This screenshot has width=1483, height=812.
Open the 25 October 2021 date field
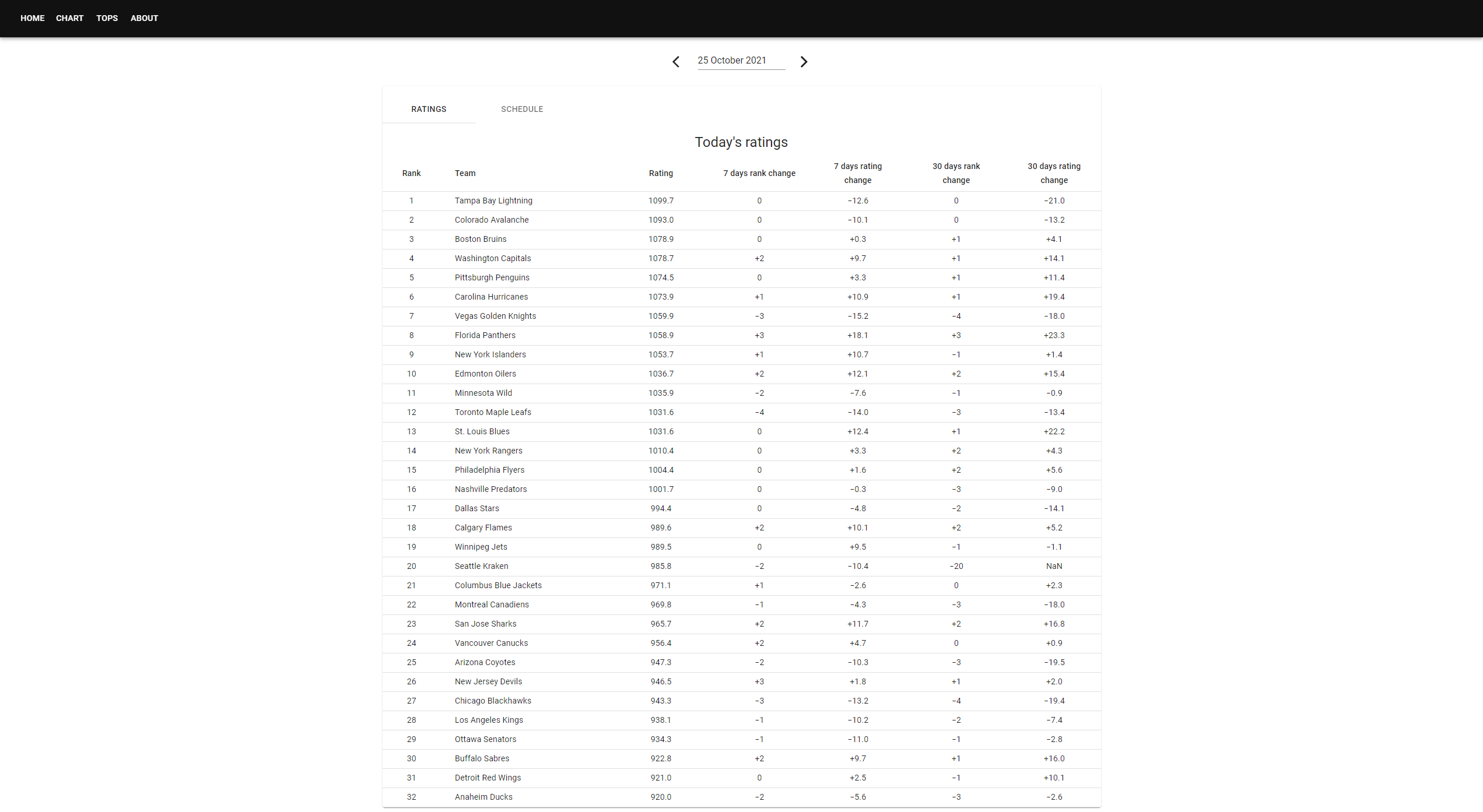(741, 61)
